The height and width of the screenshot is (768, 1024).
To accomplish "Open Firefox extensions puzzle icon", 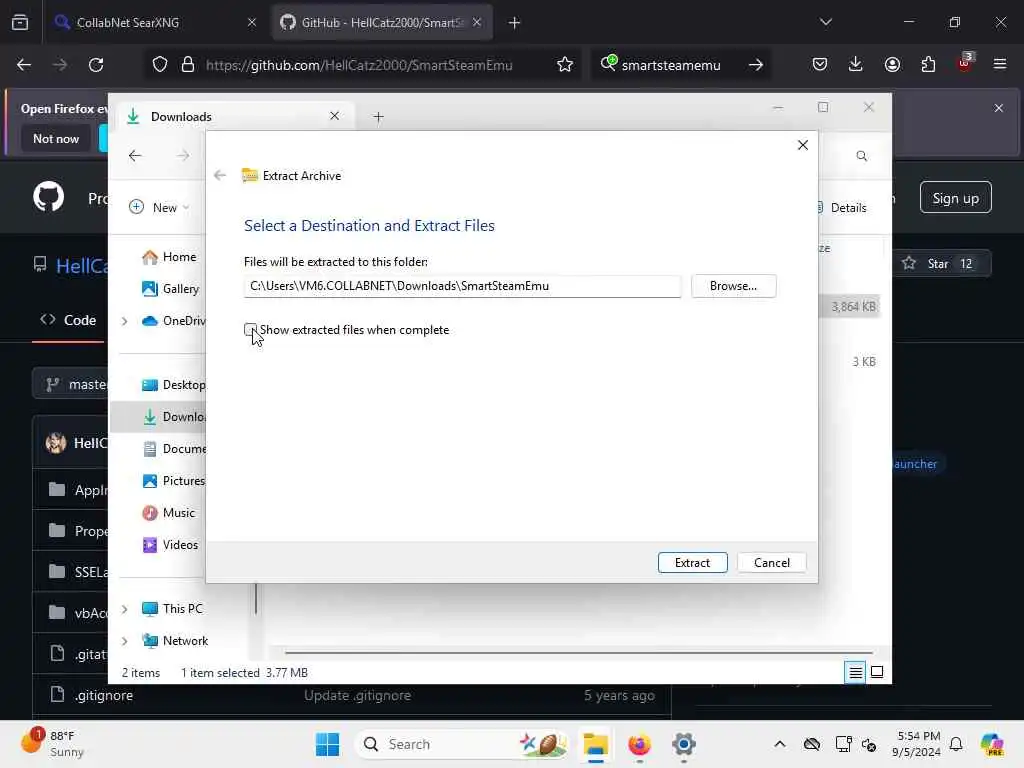I will (x=928, y=65).
